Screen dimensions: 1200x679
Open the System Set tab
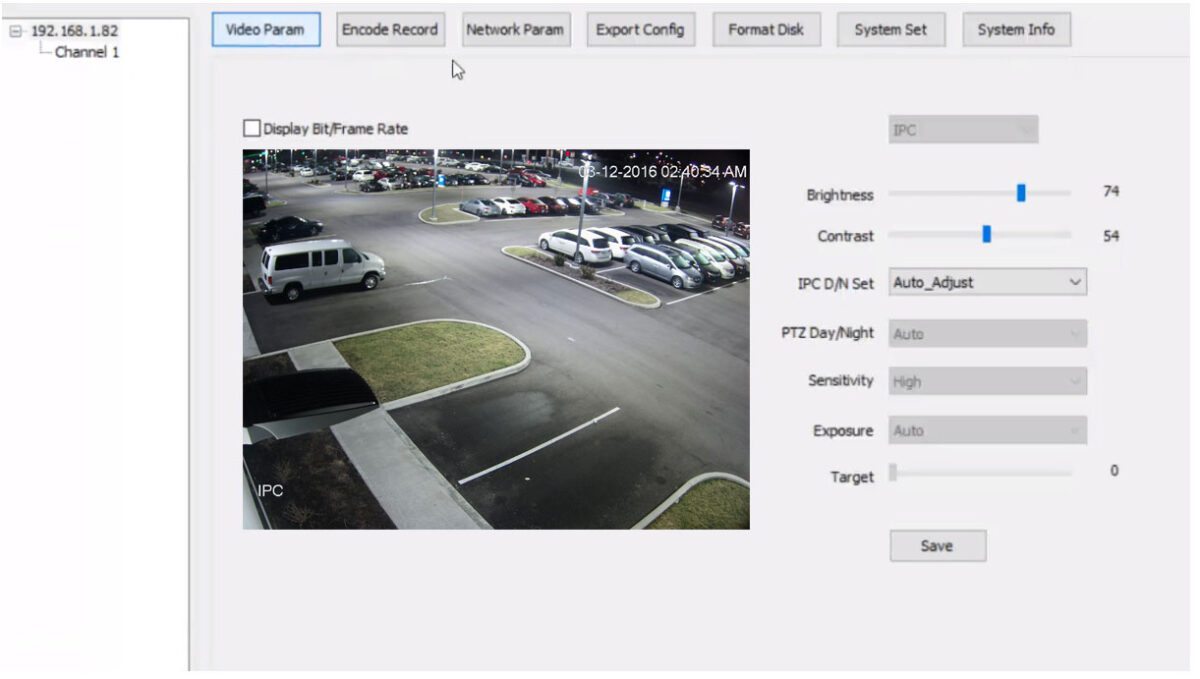tap(890, 29)
